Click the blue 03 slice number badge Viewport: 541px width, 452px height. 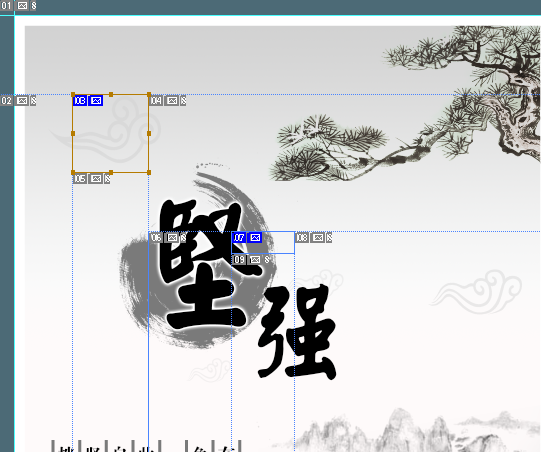80,101
